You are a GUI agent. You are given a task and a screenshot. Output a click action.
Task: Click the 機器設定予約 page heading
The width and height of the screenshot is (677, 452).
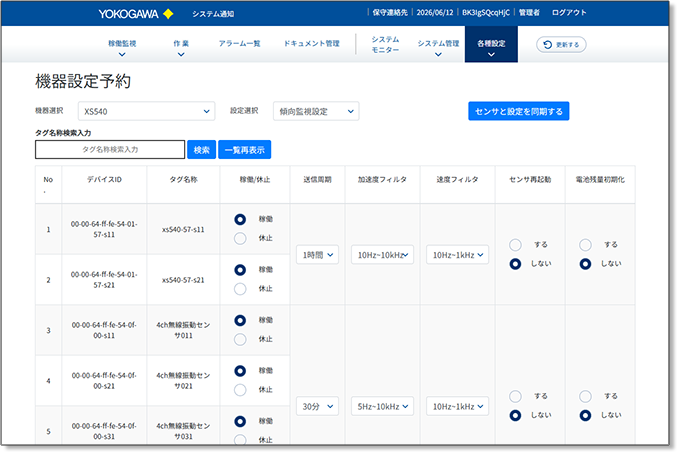pos(83,81)
